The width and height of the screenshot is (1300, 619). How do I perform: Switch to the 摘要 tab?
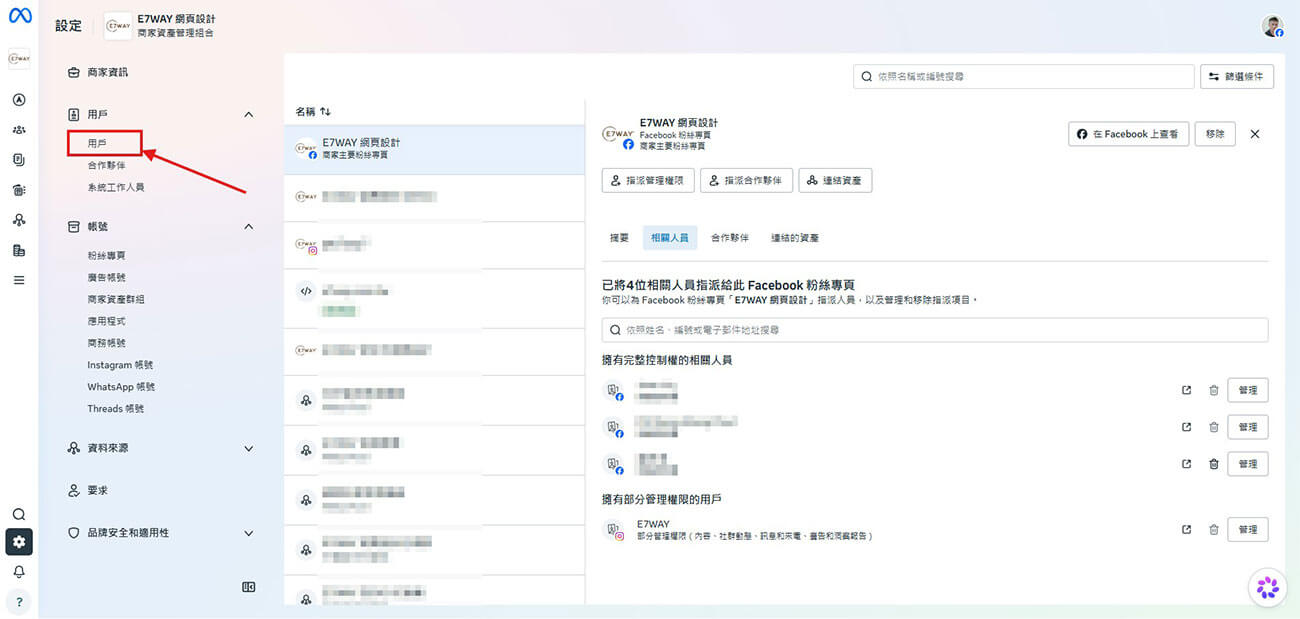[x=620, y=238]
